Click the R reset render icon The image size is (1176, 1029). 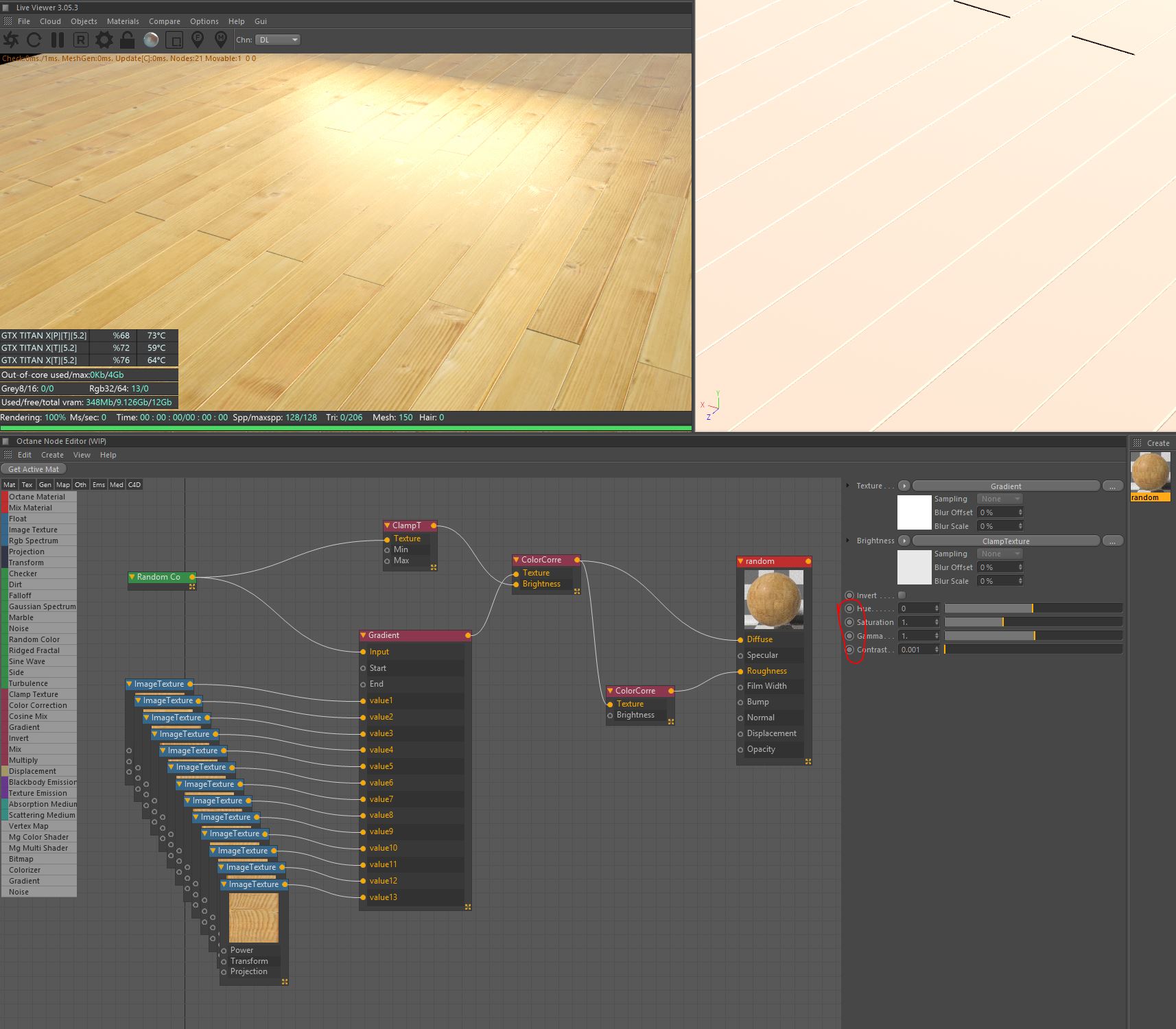click(x=80, y=40)
